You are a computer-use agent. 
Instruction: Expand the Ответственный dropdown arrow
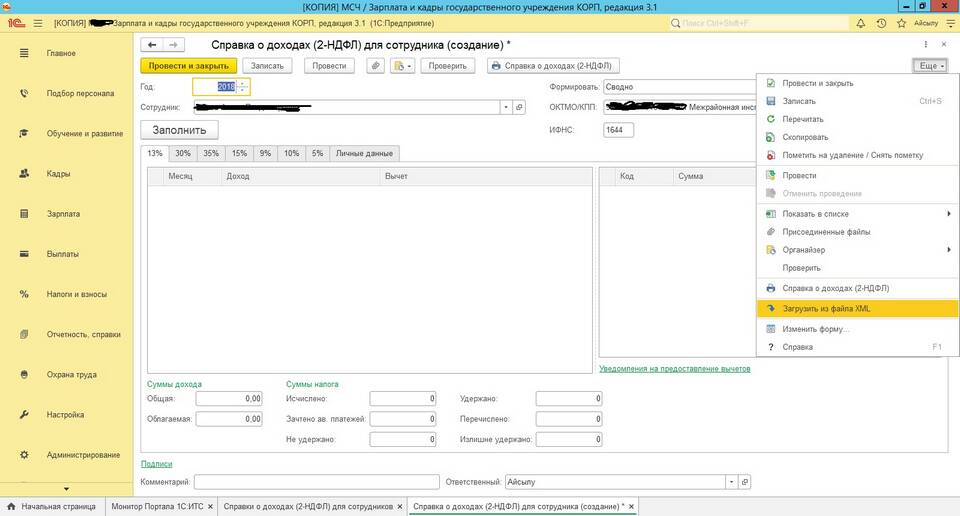click(731, 482)
